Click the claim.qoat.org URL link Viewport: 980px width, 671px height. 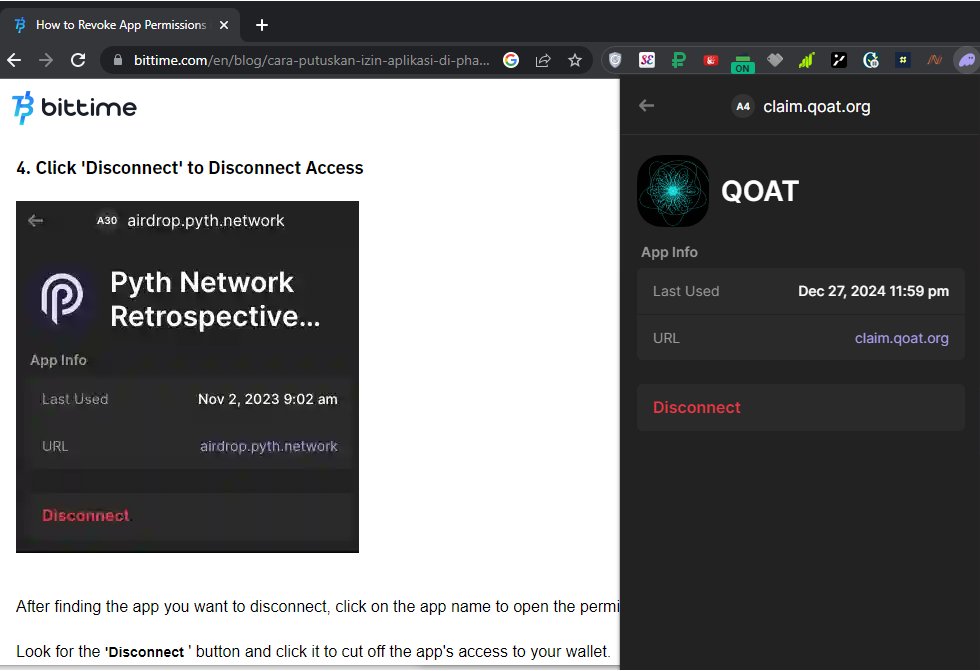(x=901, y=338)
